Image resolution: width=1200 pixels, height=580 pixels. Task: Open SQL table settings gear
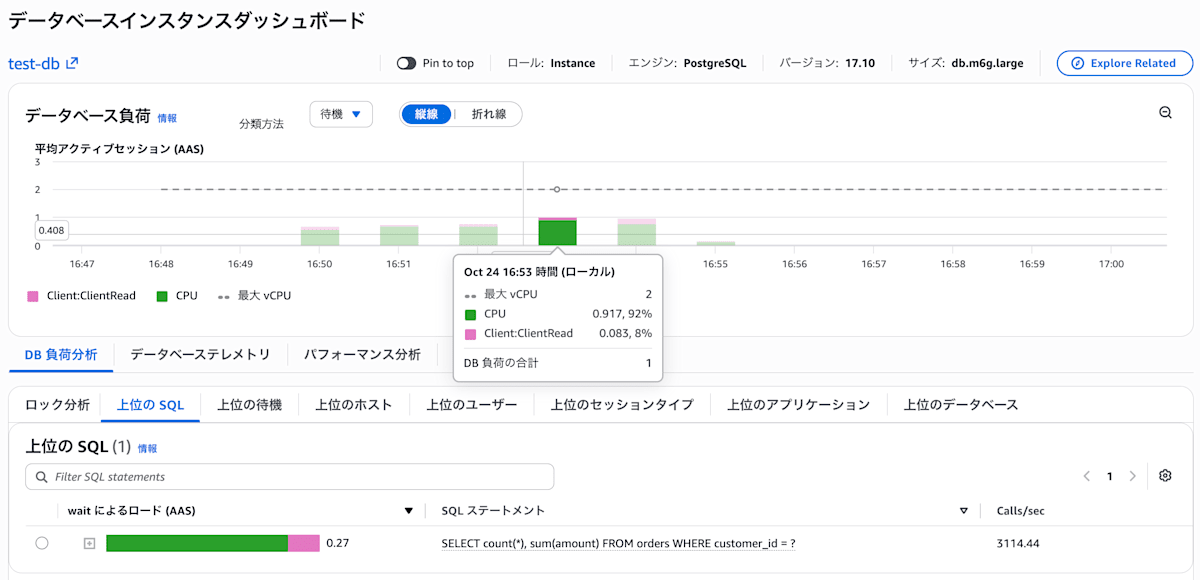click(x=1165, y=476)
